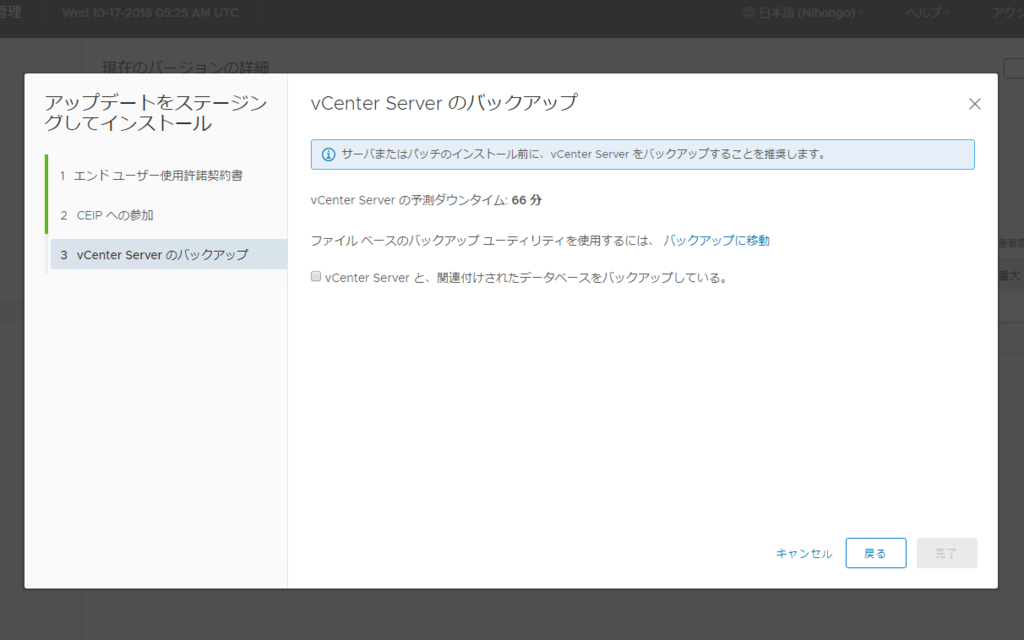
Task: Open the ヘルプ menu dropdown
Action: coord(927,12)
